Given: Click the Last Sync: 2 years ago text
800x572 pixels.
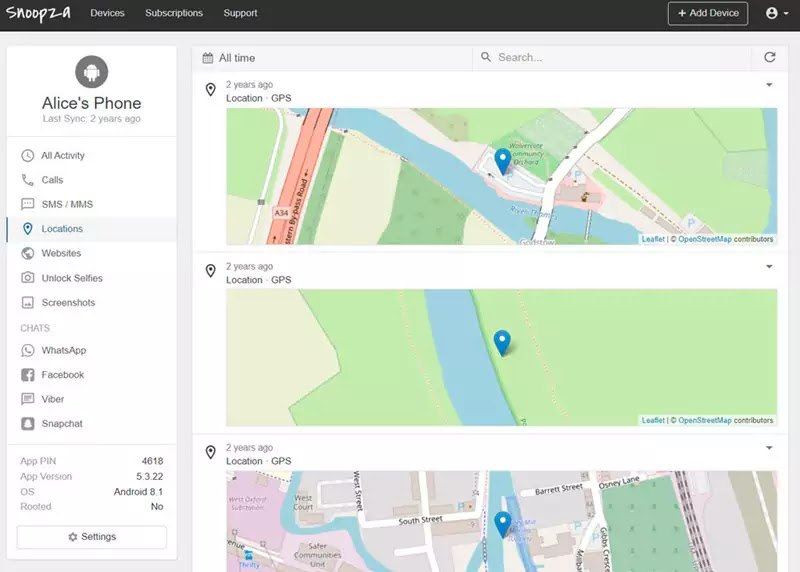Looking at the screenshot, I should 92,119.
